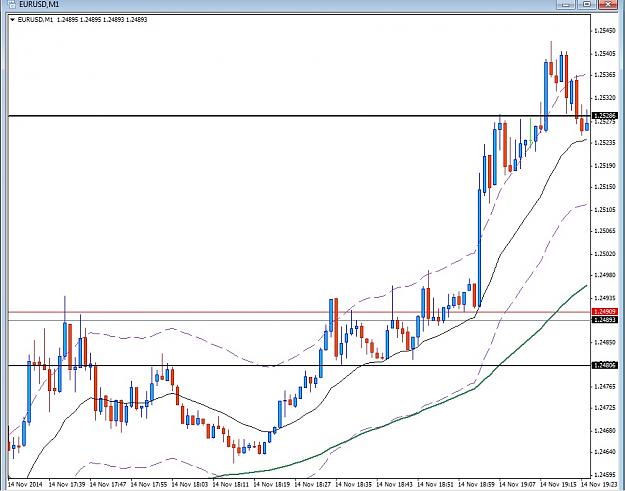
Task: Select the black horizontal line at 1.24806
Action: coord(299,365)
